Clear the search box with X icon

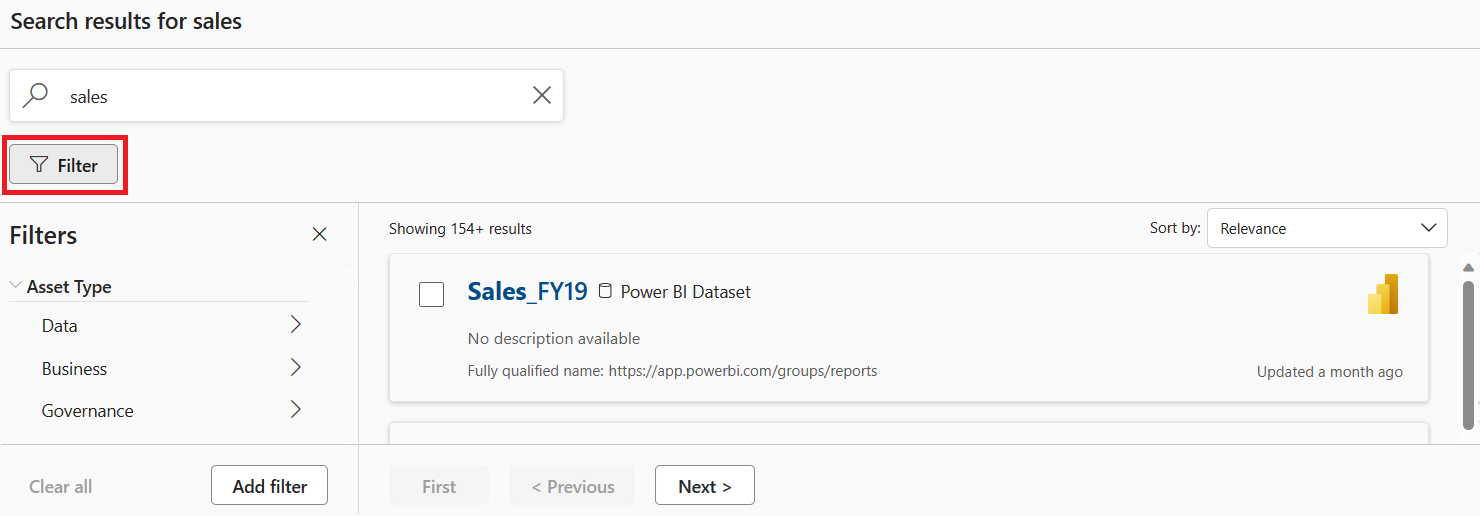541,96
